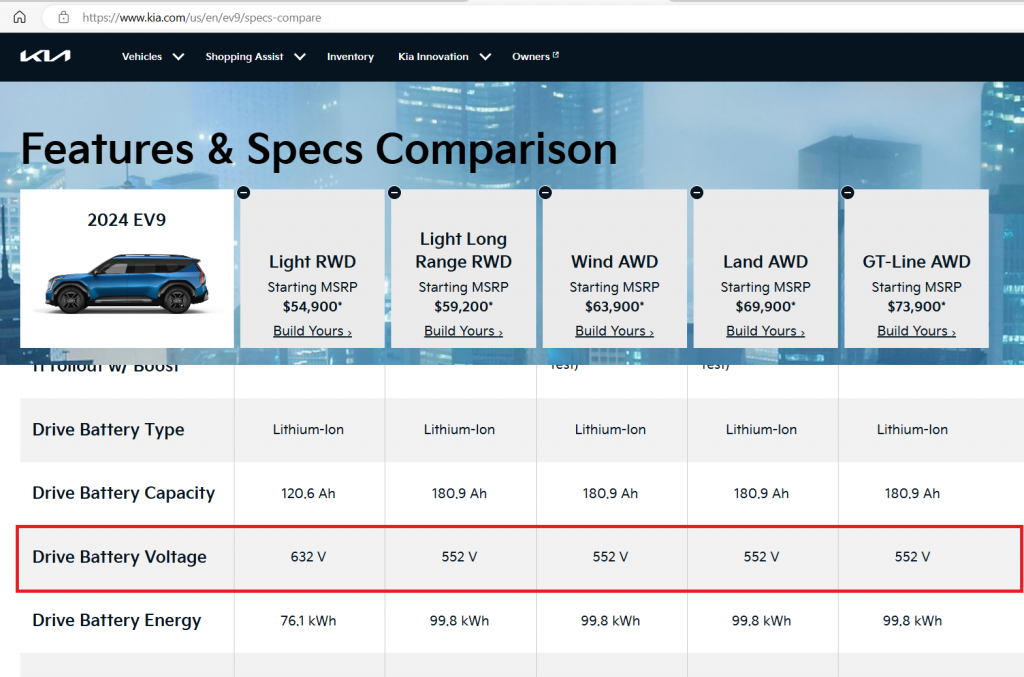Image resolution: width=1024 pixels, height=677 pixels.
Task: Click the $69,900 starting MSRP
Action: (765, 306)
